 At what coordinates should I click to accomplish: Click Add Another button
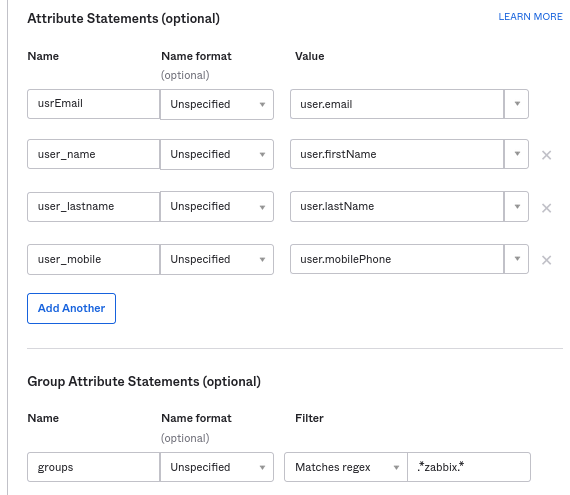72,308
